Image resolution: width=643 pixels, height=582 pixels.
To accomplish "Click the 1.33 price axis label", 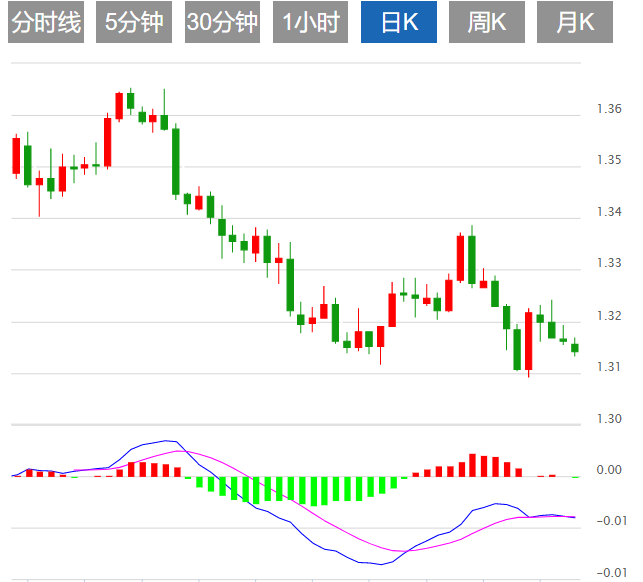I will coord(609,262).
